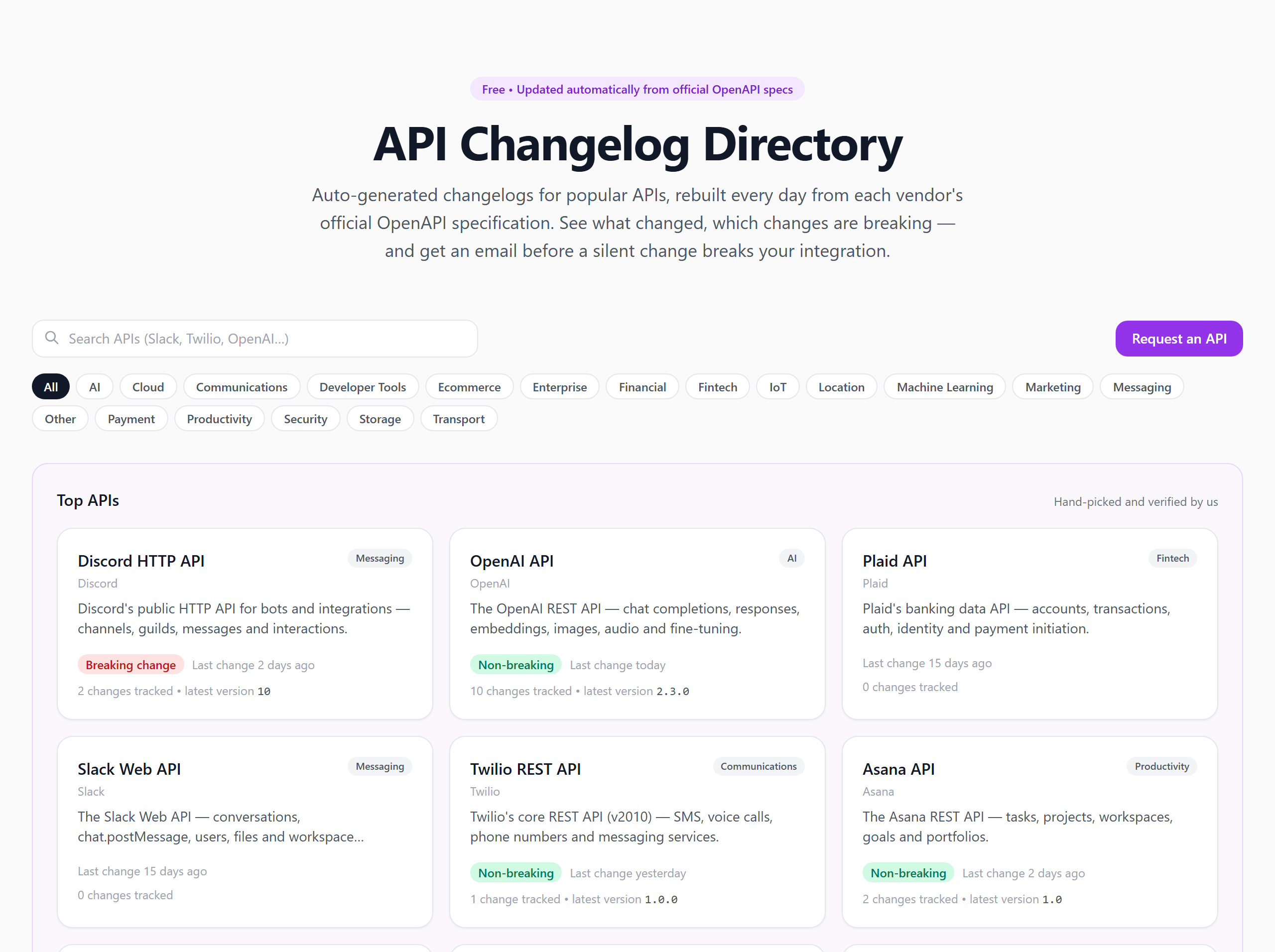Open the Discord HTTP API card title
The height and width of the screenshot is (952, 1275).
[141, 560]
